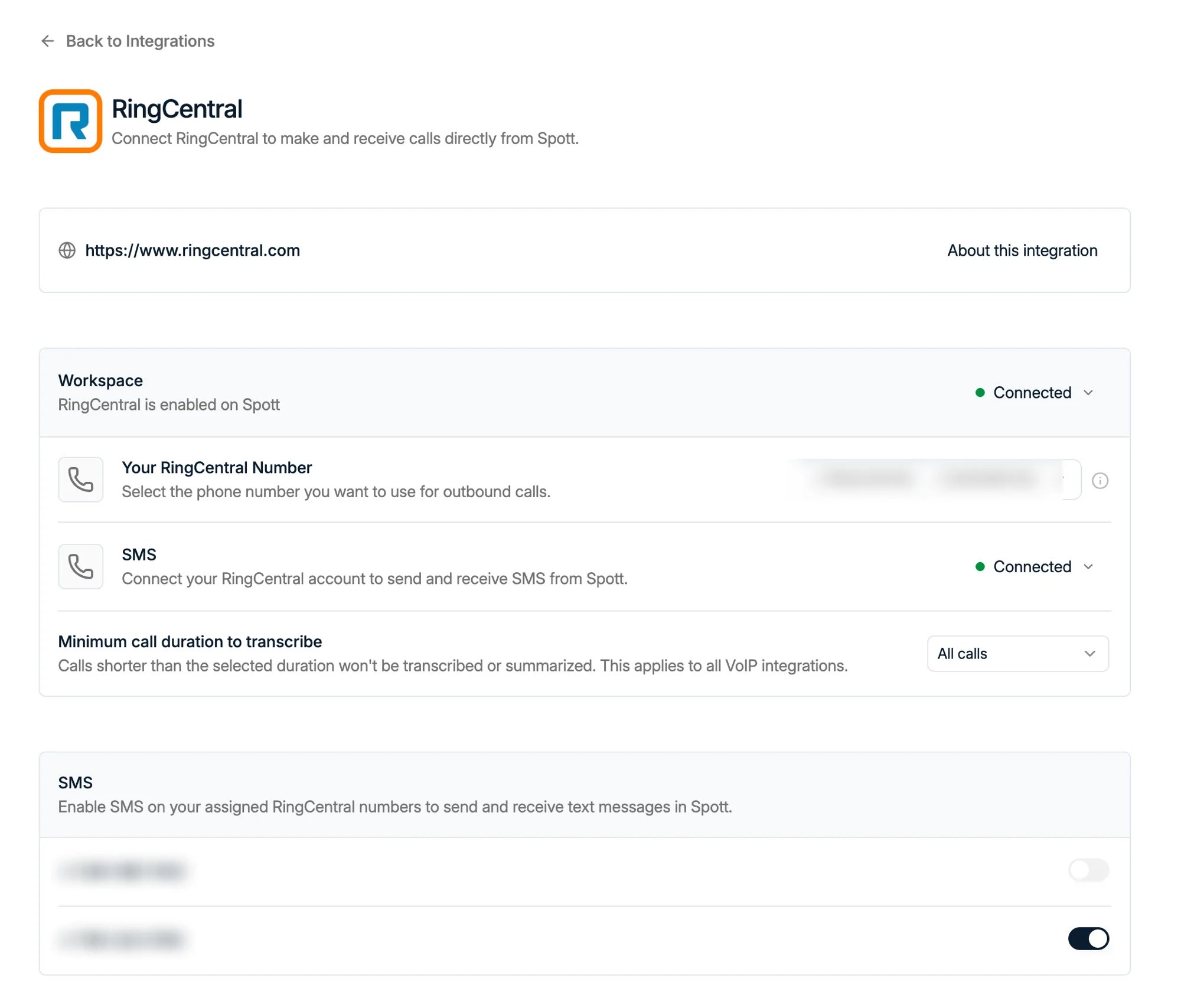1181x1008 pixels.
Task: Open the https://www.ringcentral.com link
Action: (x=193, y=250)
